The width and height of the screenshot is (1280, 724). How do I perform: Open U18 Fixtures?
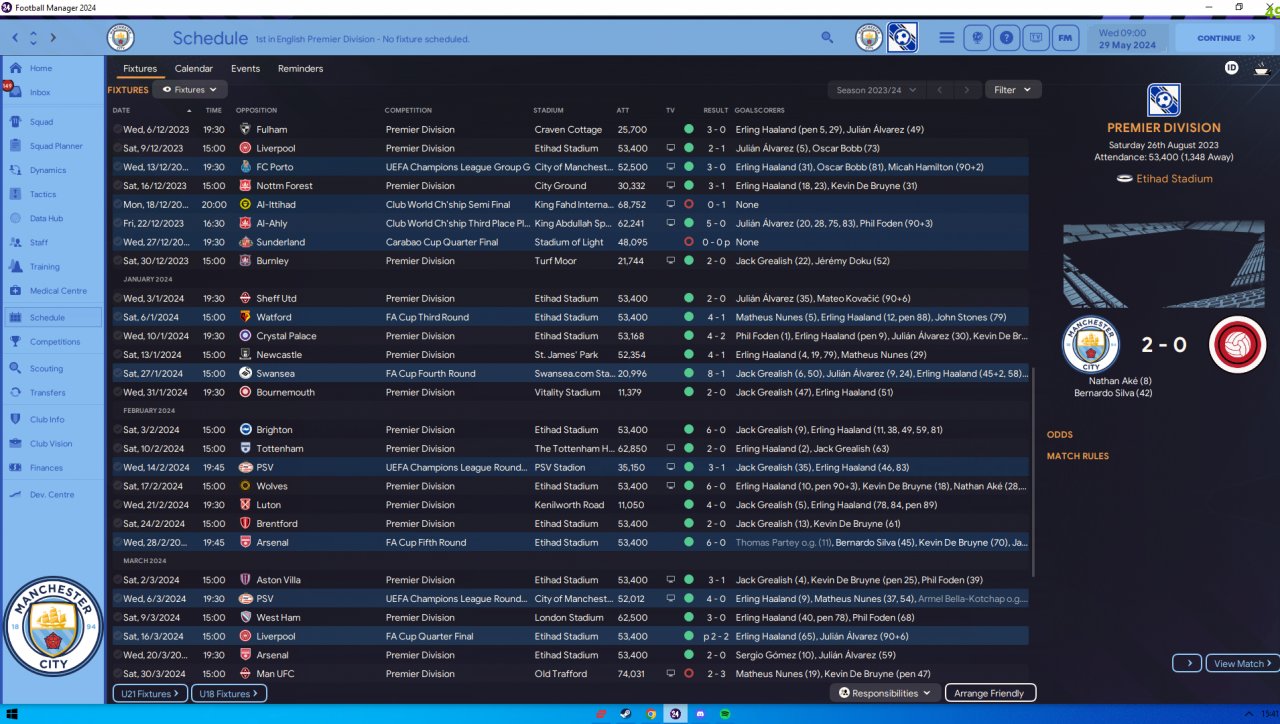[228, 693]
